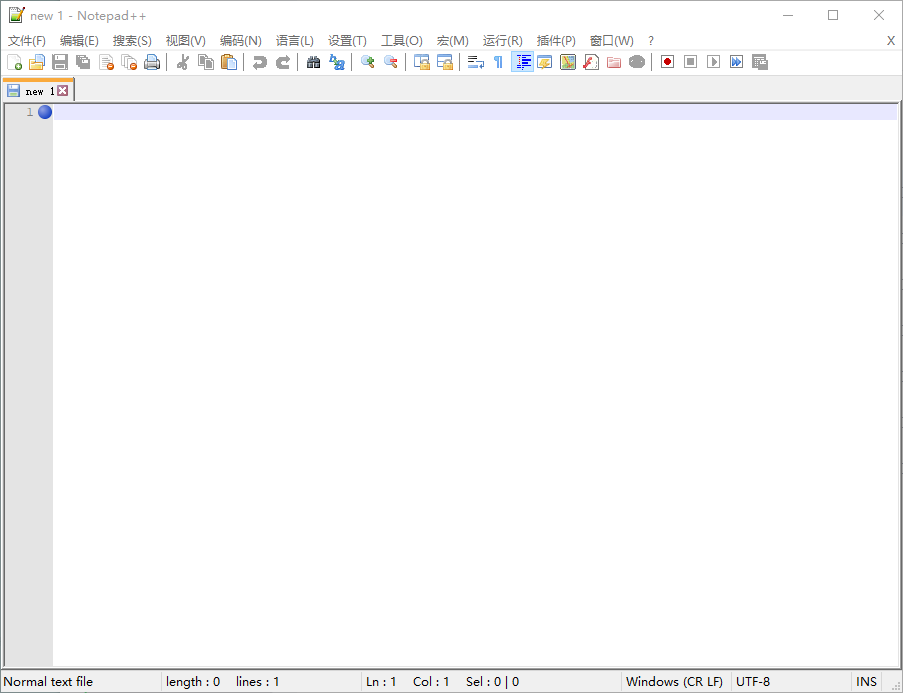The width and height of the screenshot is (903, 693).
Task: Cut selection using the scissors icon
Action: 183,62
